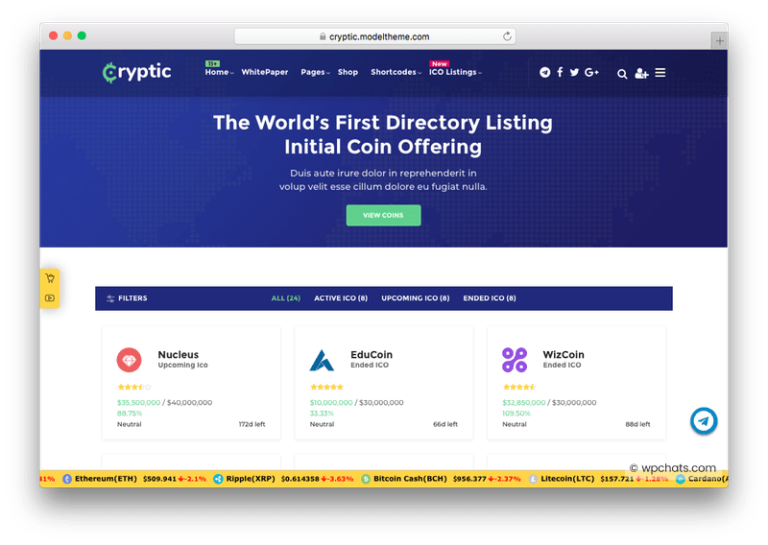Click Ethereum(ETH) ticker text
This screenshot has height=545, width=768.
(106, 479)
